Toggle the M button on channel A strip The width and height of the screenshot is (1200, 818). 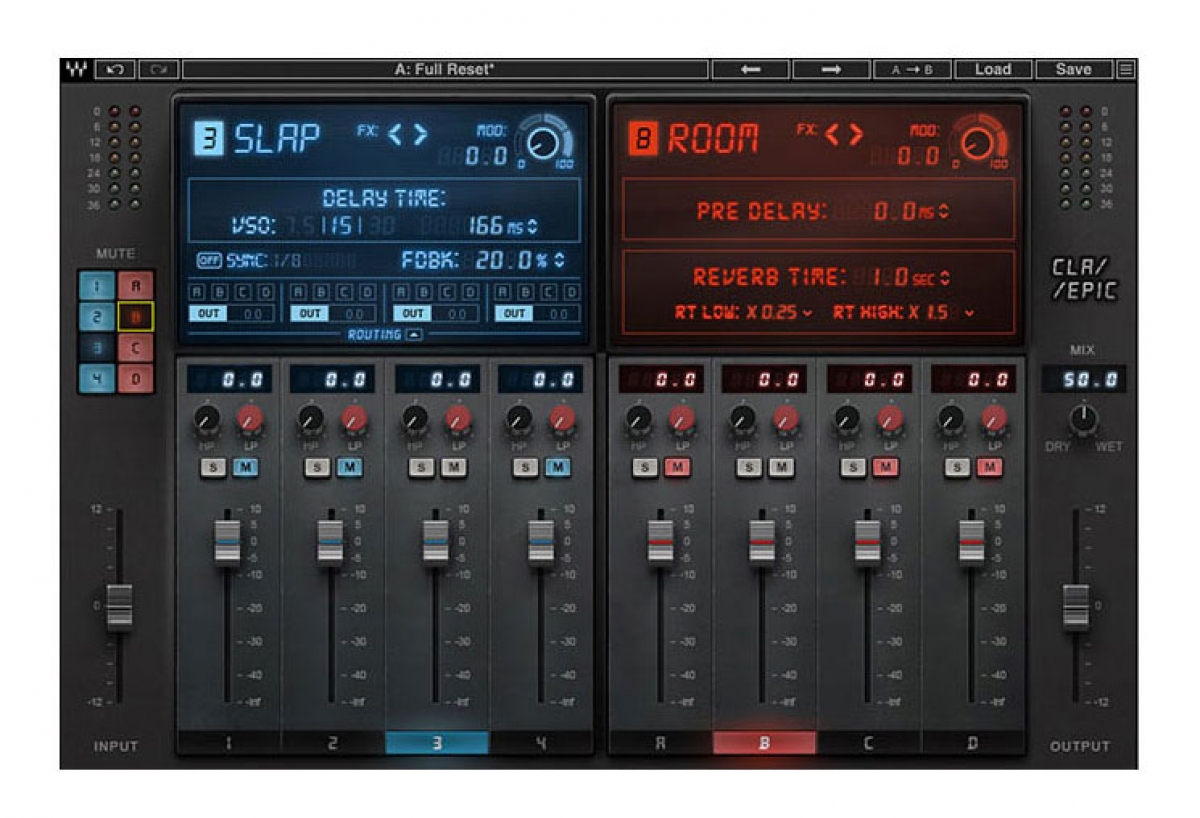(x=678, y=467)
